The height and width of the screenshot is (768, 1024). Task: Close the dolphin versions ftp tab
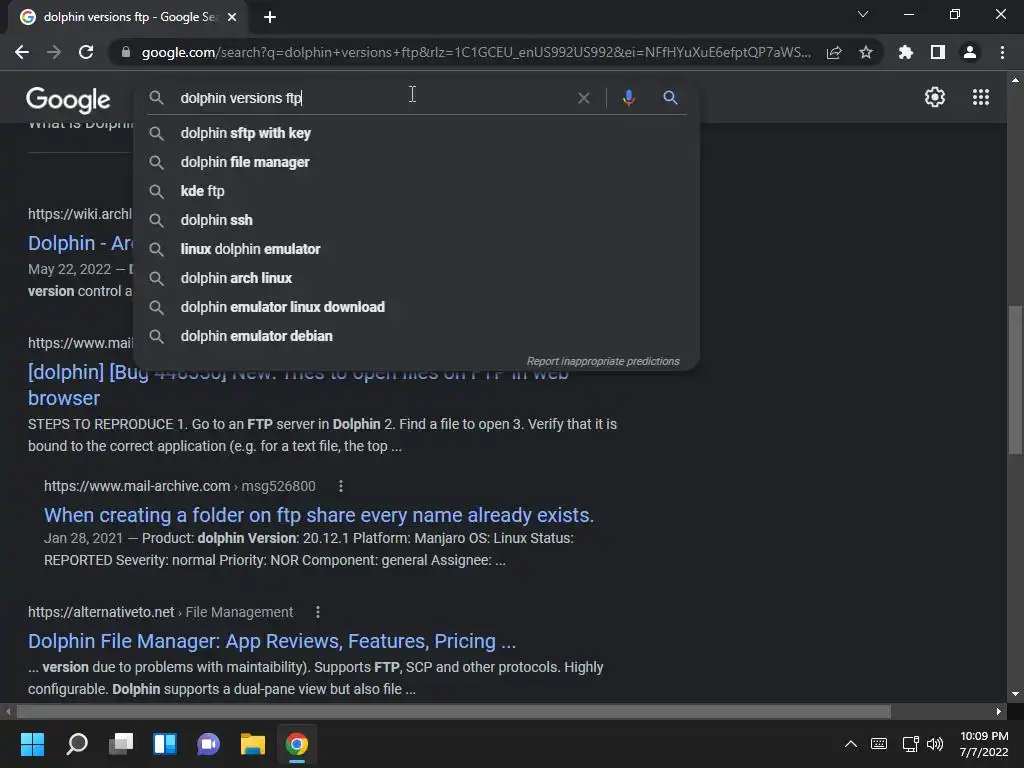click(232, 17)
